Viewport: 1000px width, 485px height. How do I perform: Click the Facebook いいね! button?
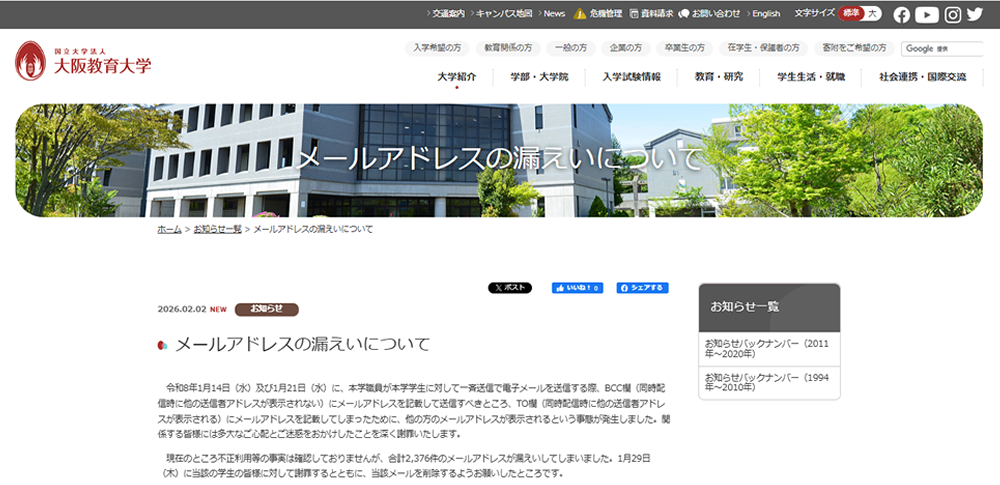tap(577, 288)
